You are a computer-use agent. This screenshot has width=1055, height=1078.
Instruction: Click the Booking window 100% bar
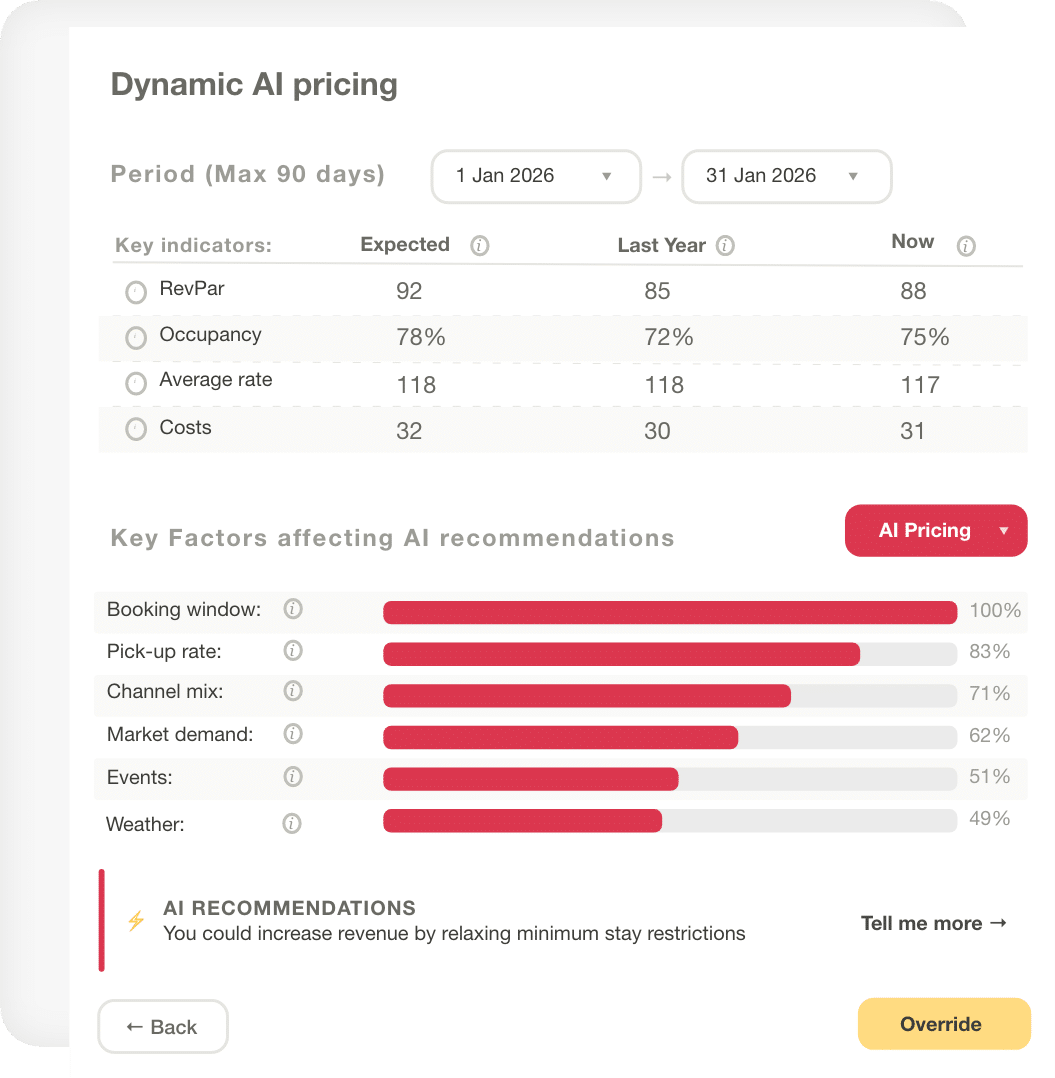click(670, 613)
